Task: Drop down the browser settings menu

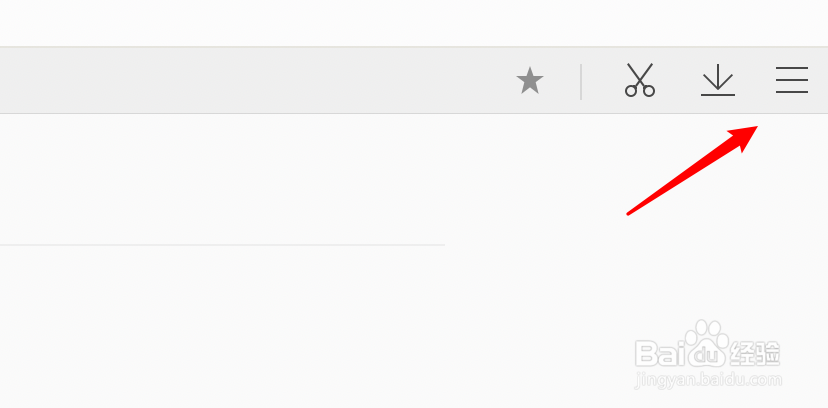Action: pos(792,80)
